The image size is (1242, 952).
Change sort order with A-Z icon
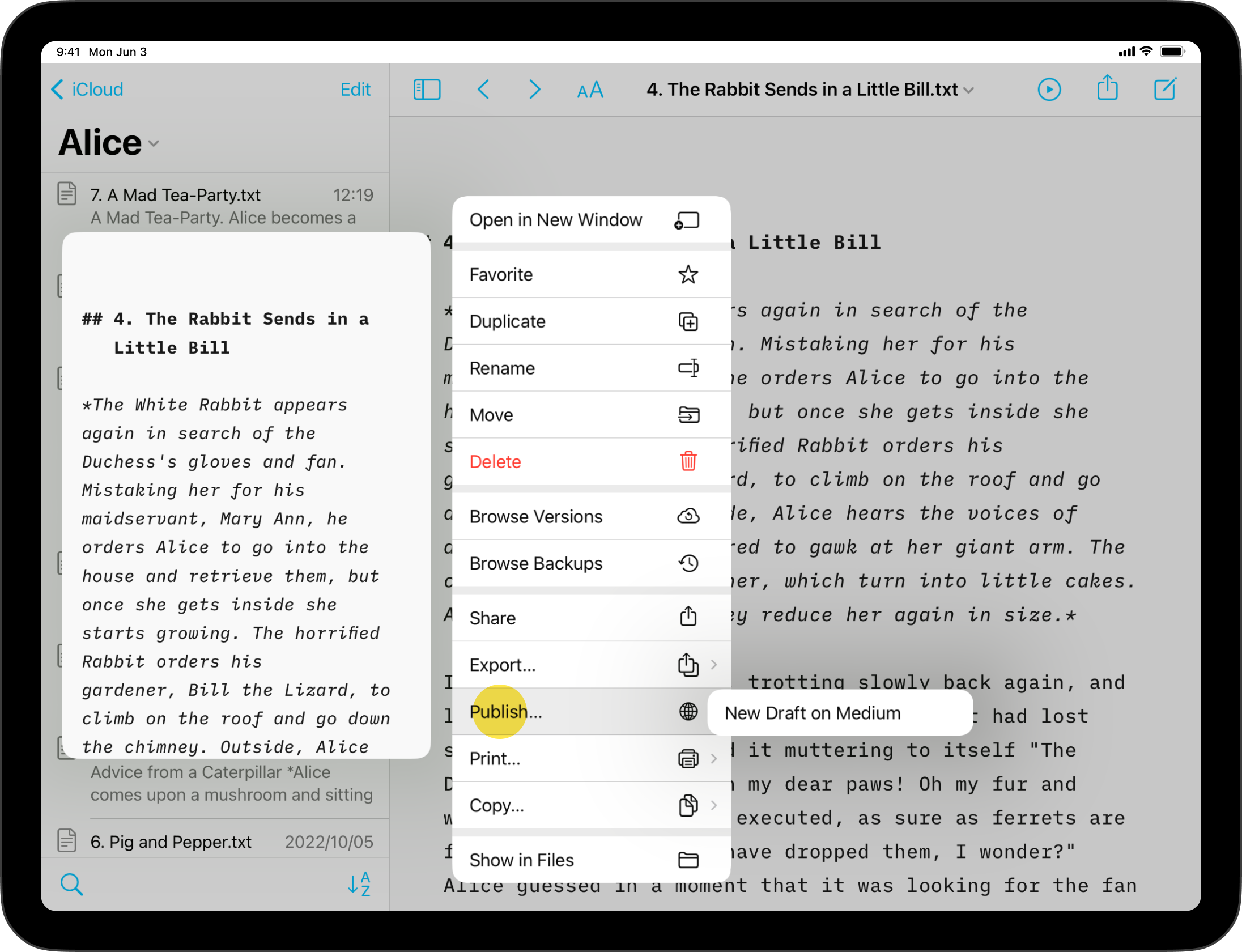point(359,884)
